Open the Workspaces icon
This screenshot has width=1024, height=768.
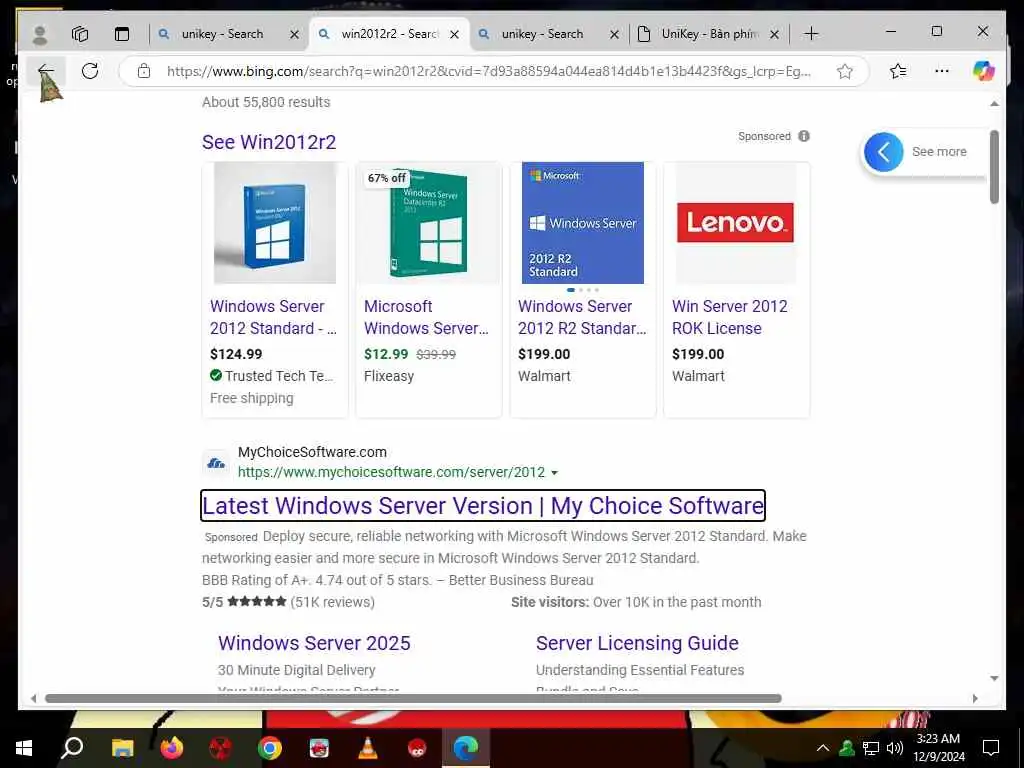point(80,34)
